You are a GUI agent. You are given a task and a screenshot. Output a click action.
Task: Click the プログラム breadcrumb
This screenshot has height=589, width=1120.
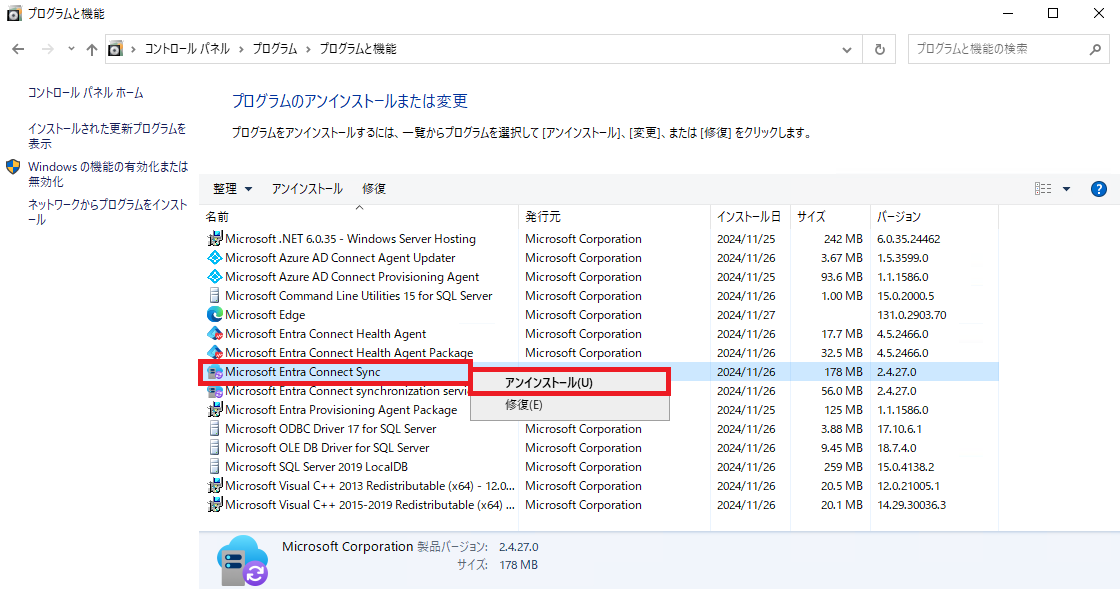click(274, 49)
